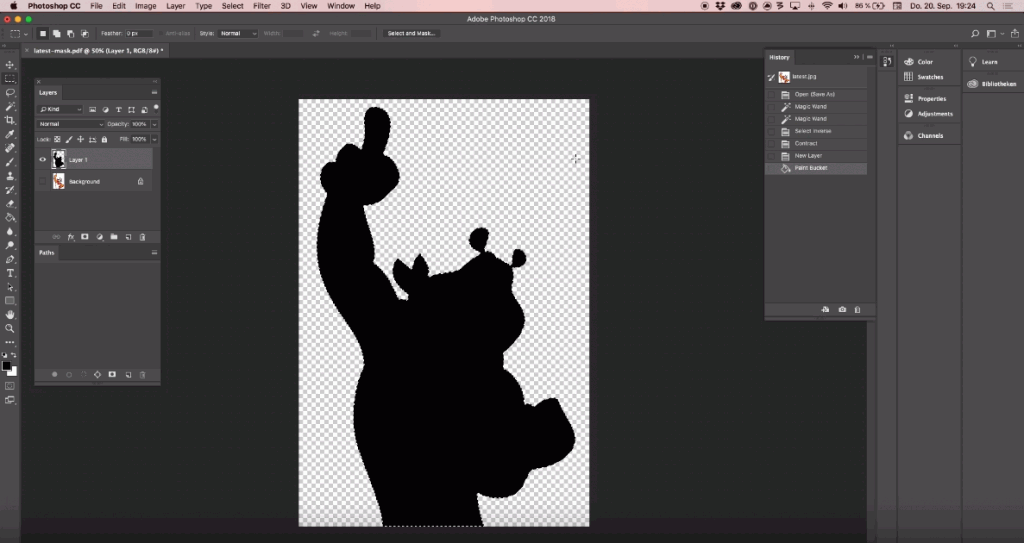This screenshot has width=1024, height=543.
Task: Select the Clone Stamp tool
Action: click(x=10, y=176)
